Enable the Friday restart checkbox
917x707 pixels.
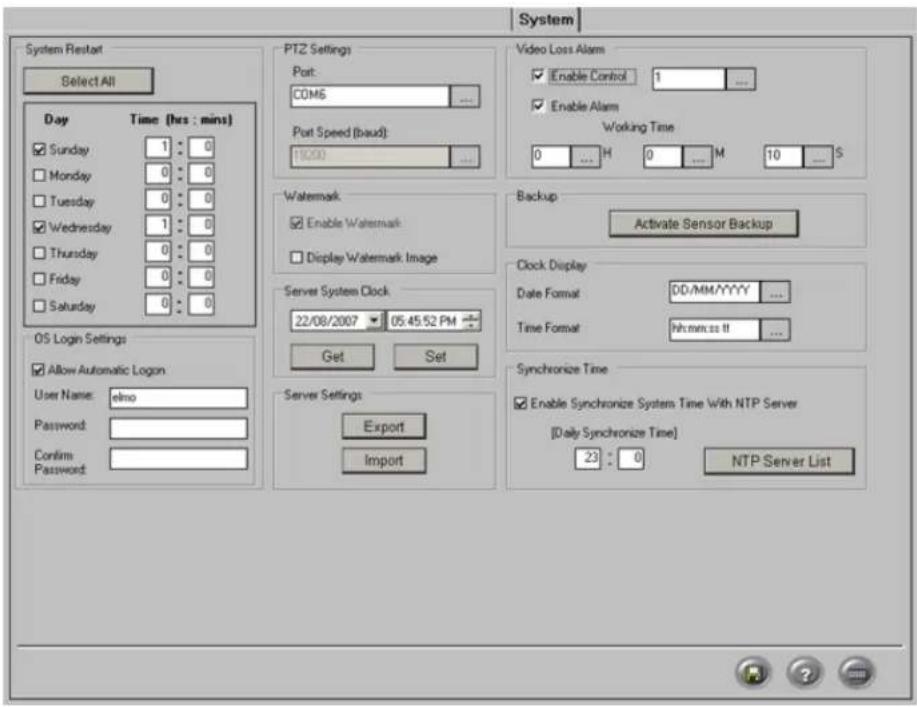tap(39, 278)
